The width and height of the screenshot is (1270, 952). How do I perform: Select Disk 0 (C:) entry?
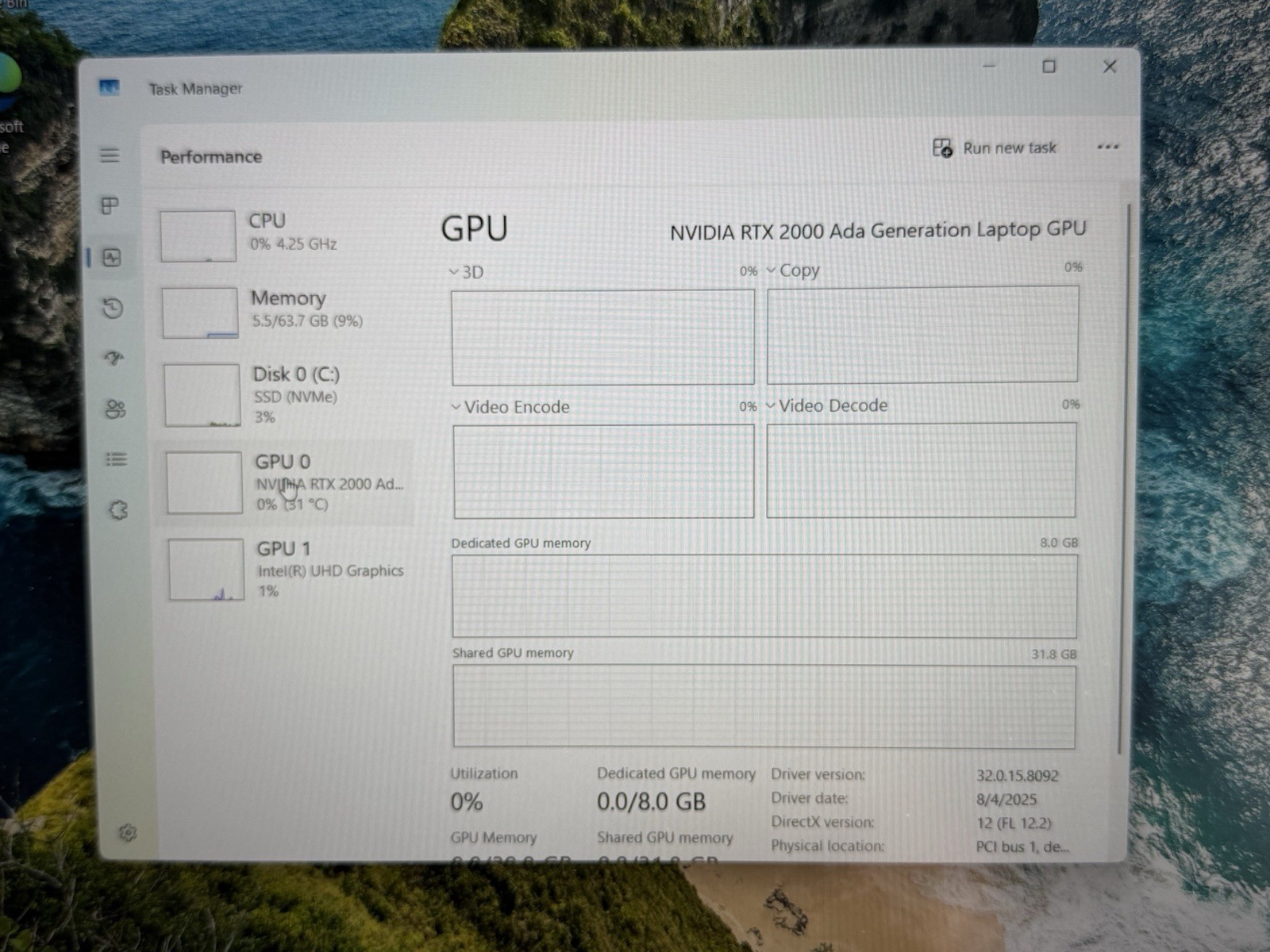tap(286, 395)
